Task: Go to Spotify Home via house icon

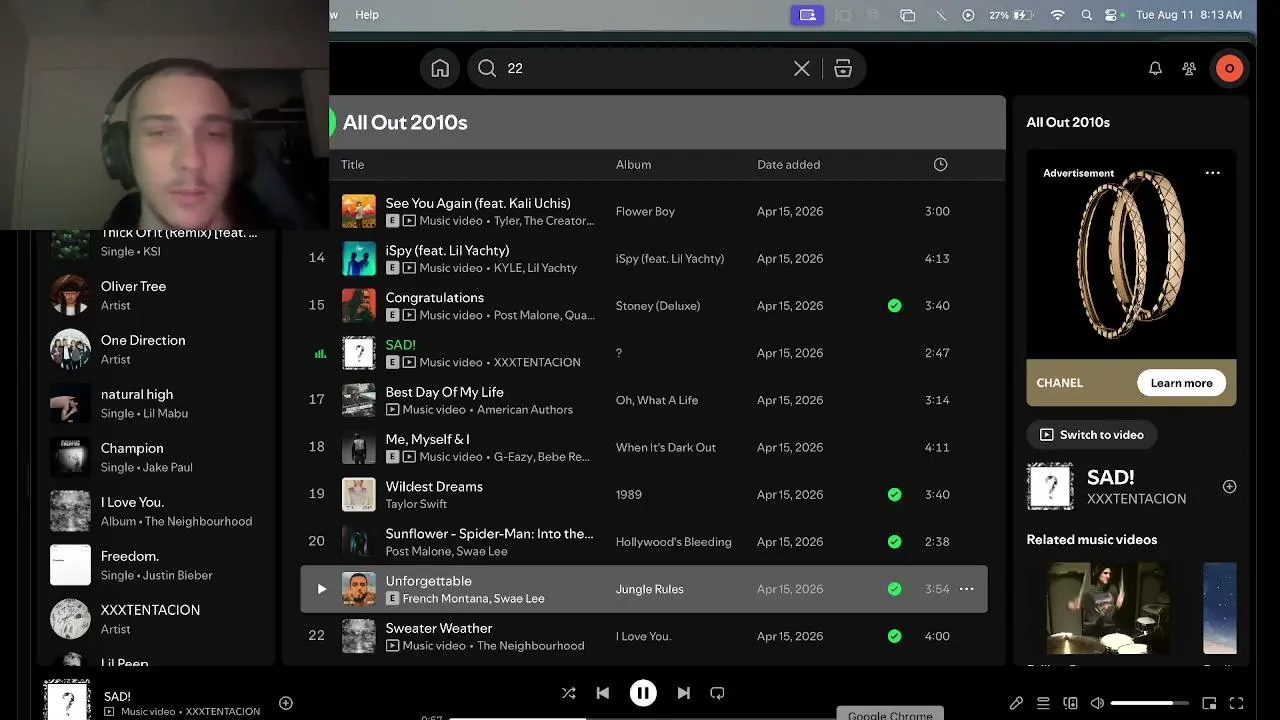Action: (x=440, y=68)
